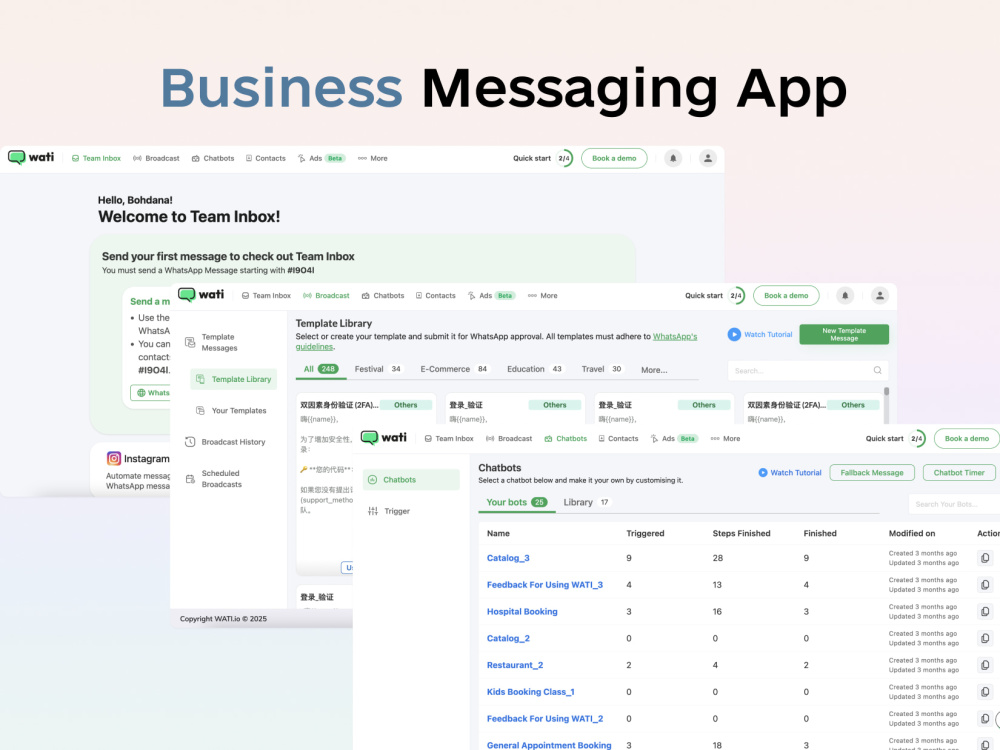Select the Your bots 25 tab
This screenshot has height=750, width=1000.
tap(517, 503)
